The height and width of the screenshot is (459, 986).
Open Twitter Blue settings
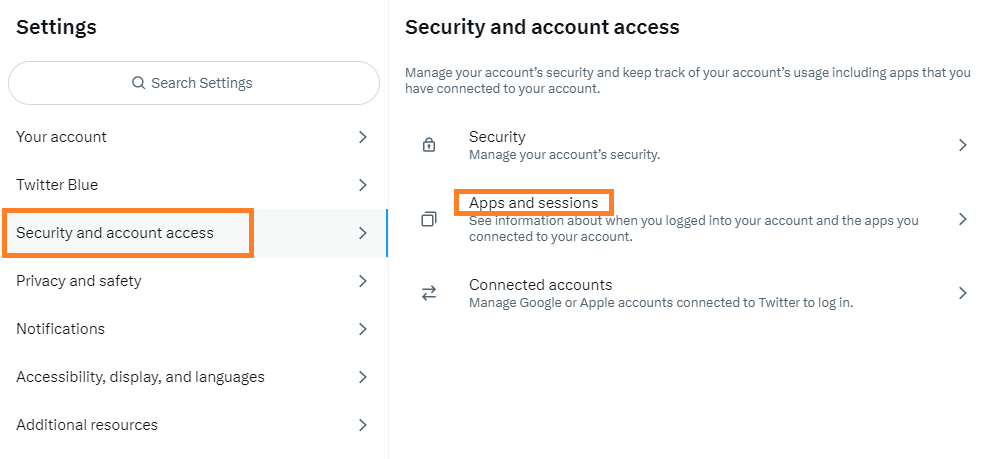[x=194, y=185]
